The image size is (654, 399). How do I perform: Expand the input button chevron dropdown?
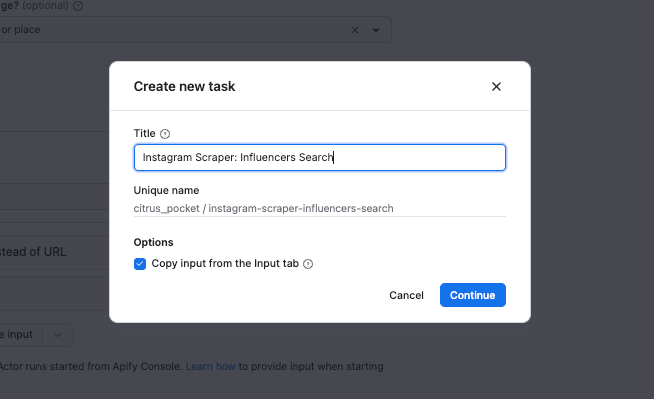tap(58, 335)
